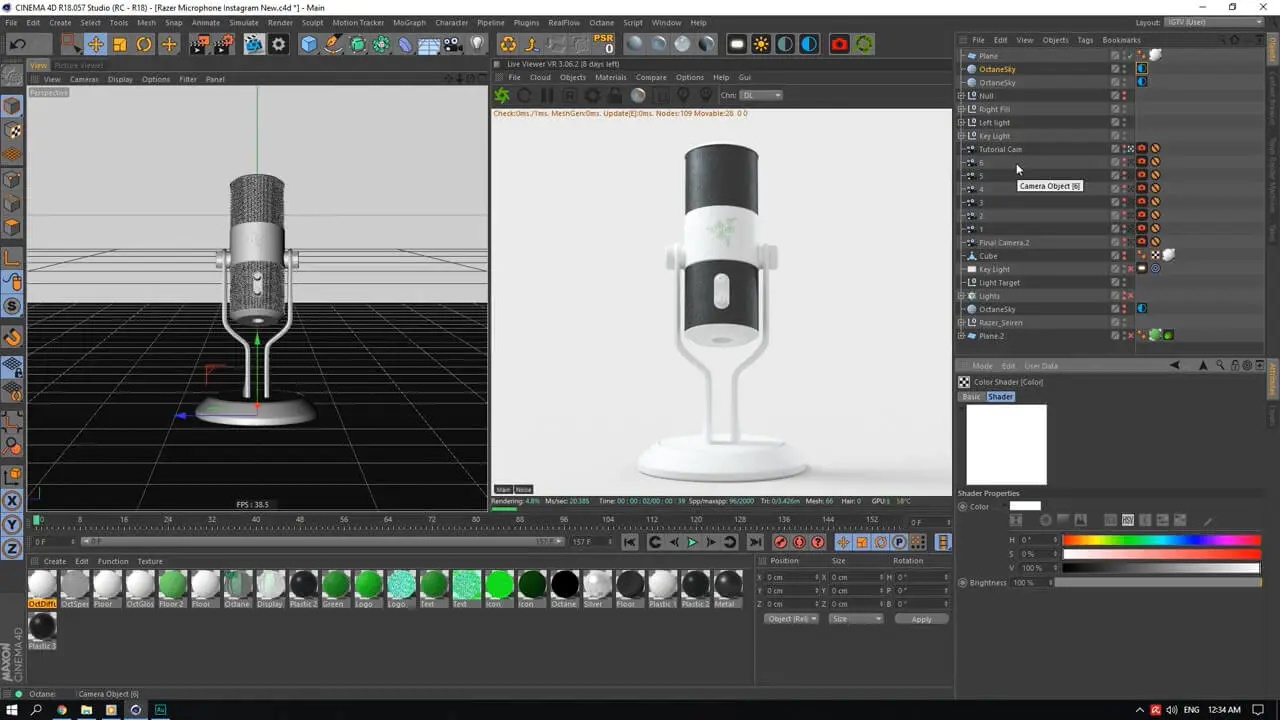
Task: Toggle the Parameter keyframe P button
Action: click(899, 542)
